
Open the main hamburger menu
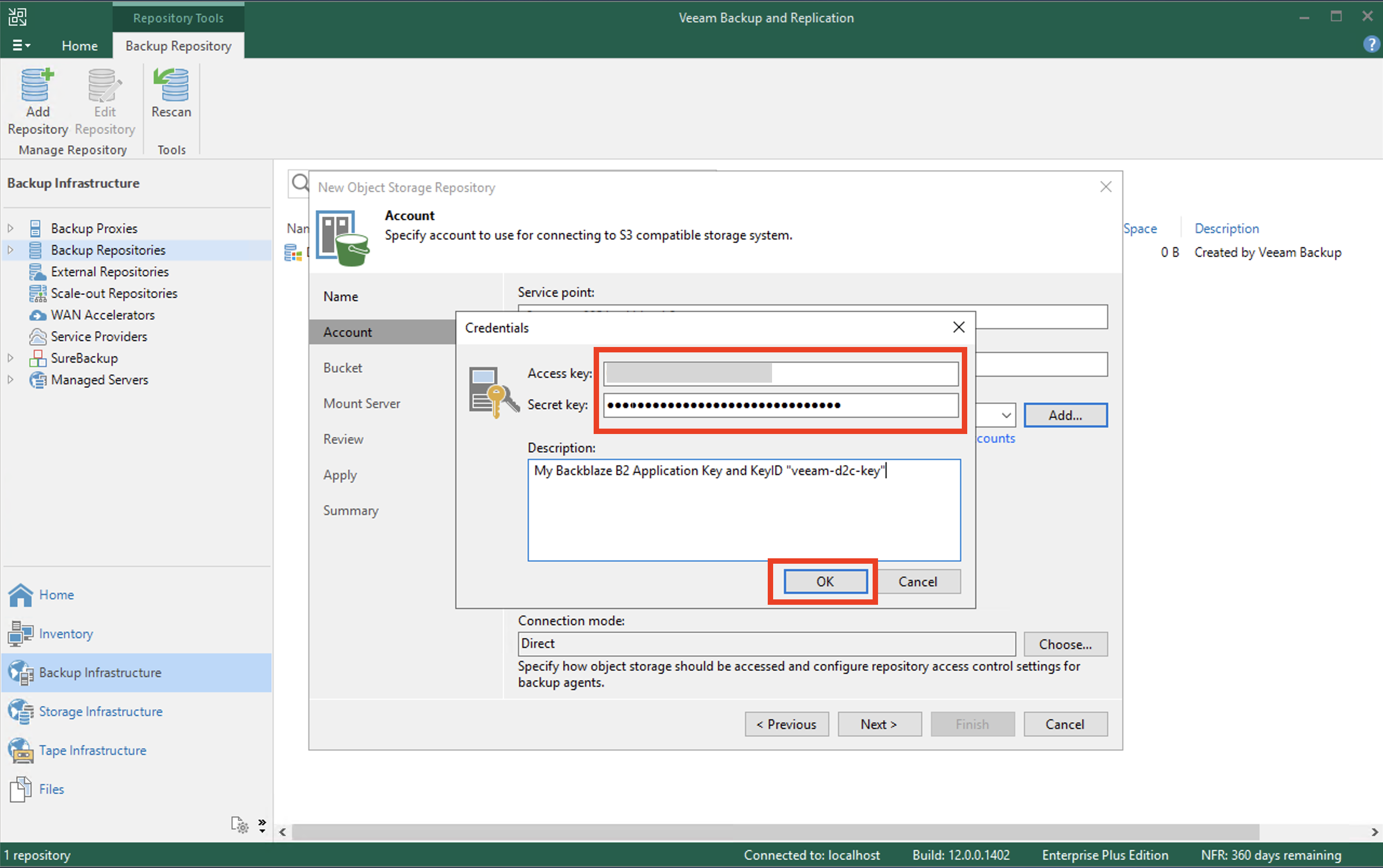tap(21, 45)
